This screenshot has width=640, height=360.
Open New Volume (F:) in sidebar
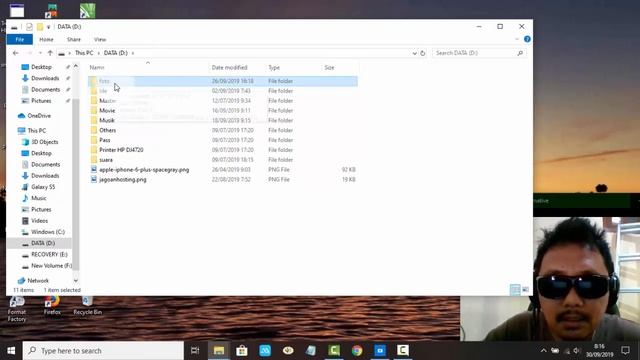tap(51, 266)
